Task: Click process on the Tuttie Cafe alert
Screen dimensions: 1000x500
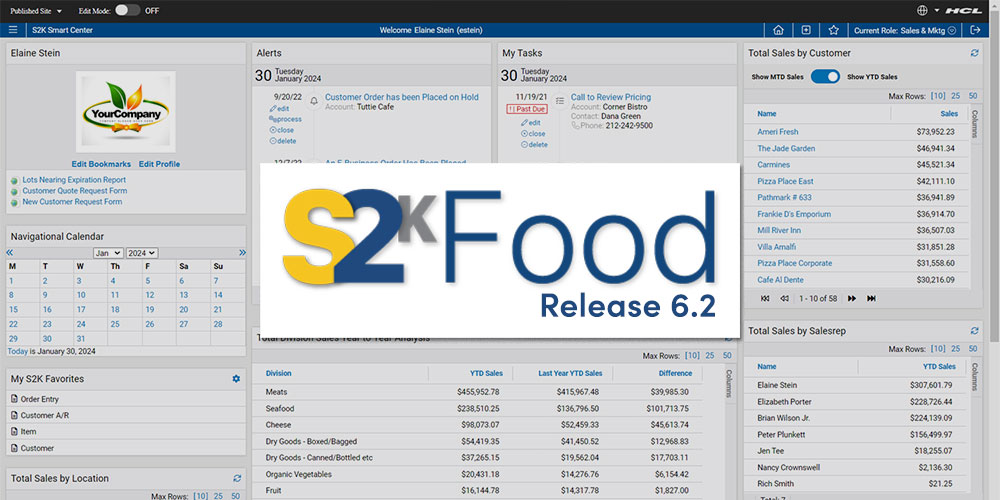Action: (286, 119)
